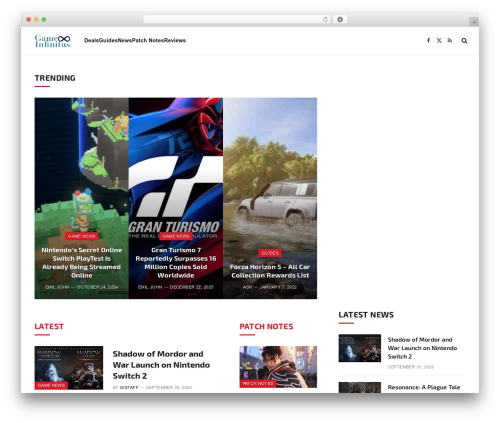500x423 pixels.
Task: Click Game News badge on Latest thumbnail
Action: [x=51, y=385]
